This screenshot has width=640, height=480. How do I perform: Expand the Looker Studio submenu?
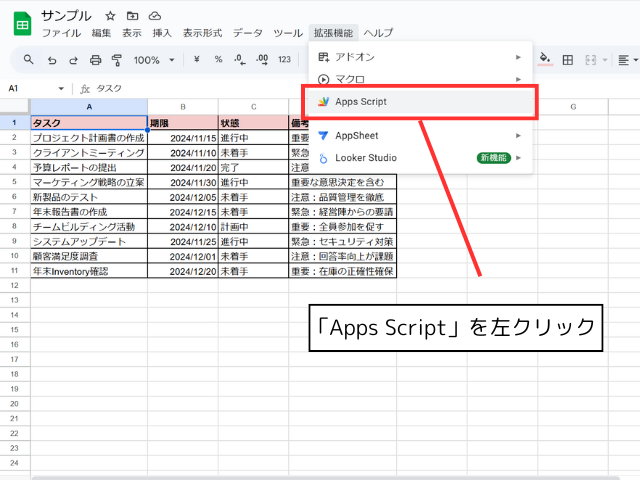coord(420,158)
